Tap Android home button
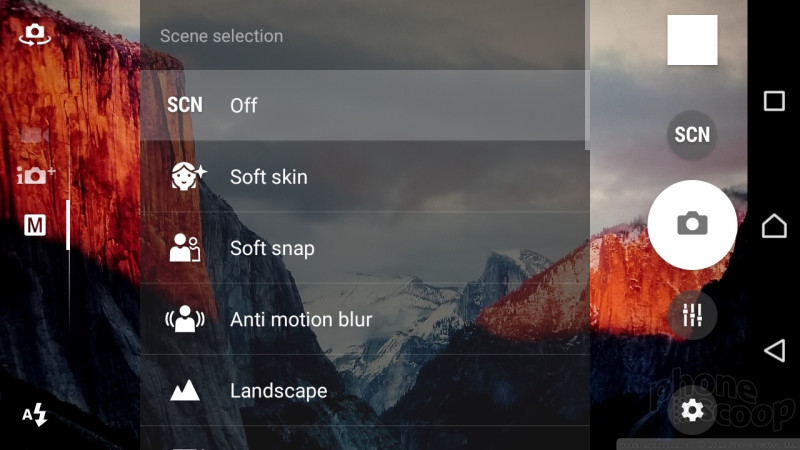The image size is (800, 450). click(x=774, y=226)
